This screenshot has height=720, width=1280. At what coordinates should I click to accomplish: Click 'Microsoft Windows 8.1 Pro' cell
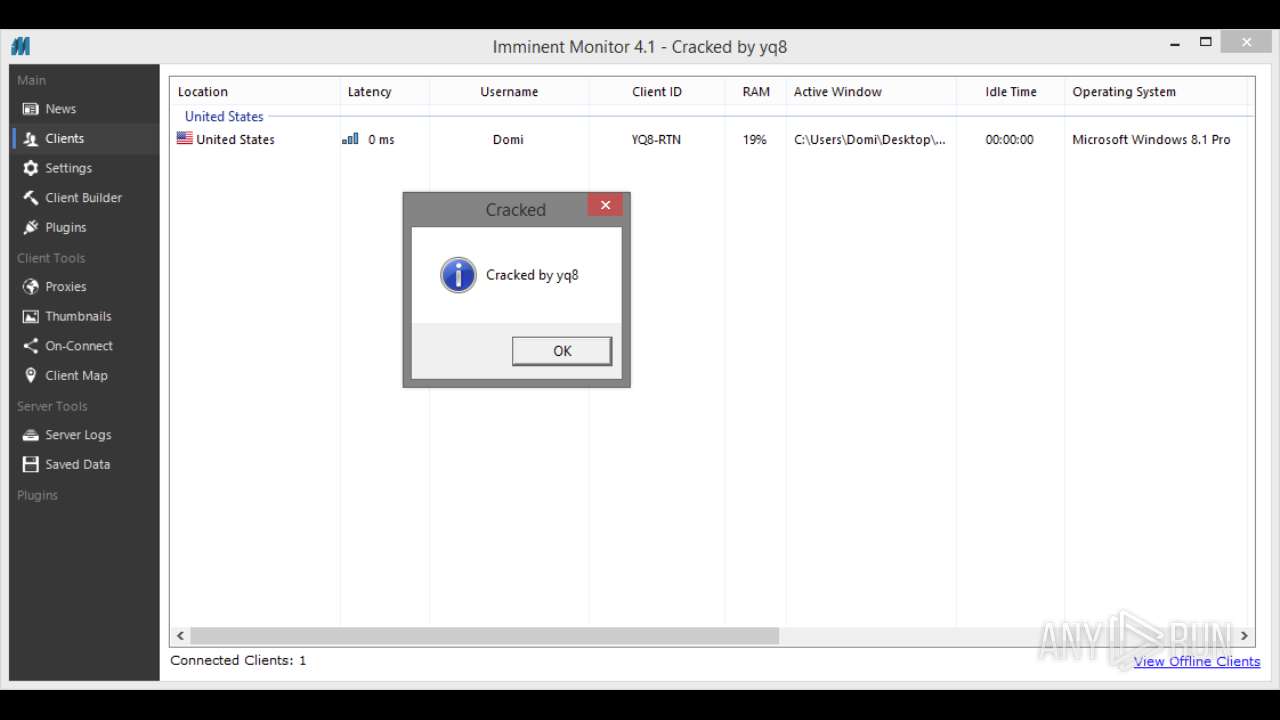coord(1151,139)
